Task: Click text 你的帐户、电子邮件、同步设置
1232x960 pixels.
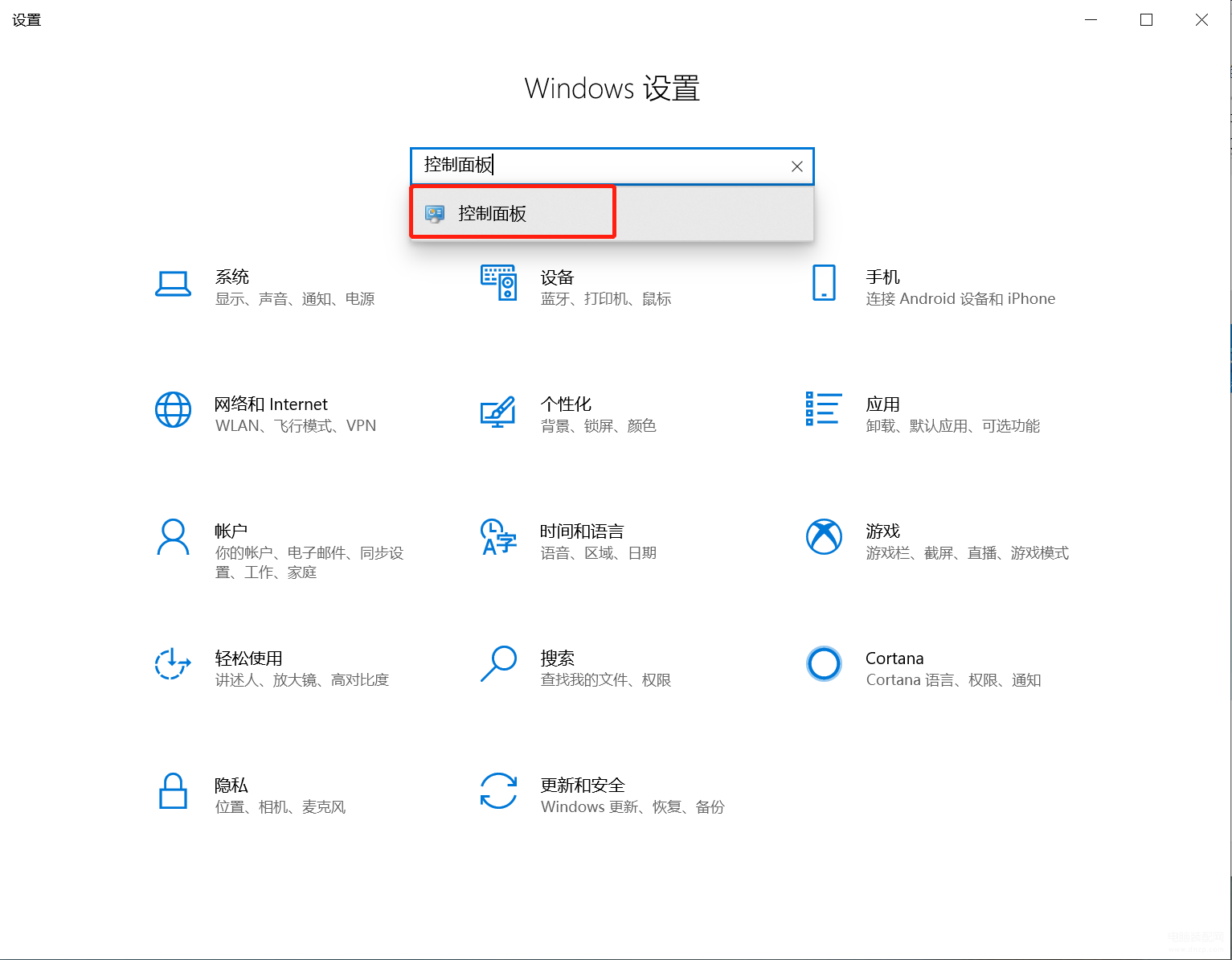Action: [x=309, y=563]
